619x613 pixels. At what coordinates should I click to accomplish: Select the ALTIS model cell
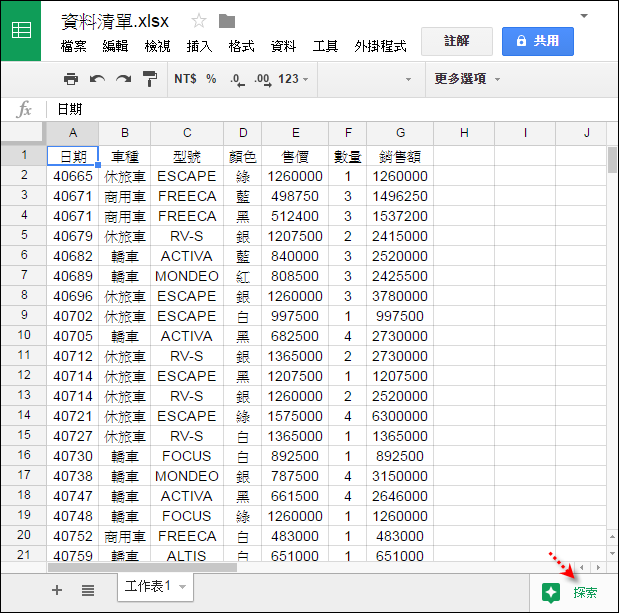pos(187,555)
